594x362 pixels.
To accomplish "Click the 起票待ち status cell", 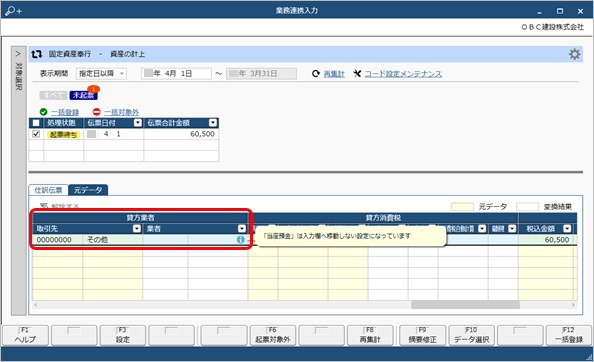I will 63,134.
